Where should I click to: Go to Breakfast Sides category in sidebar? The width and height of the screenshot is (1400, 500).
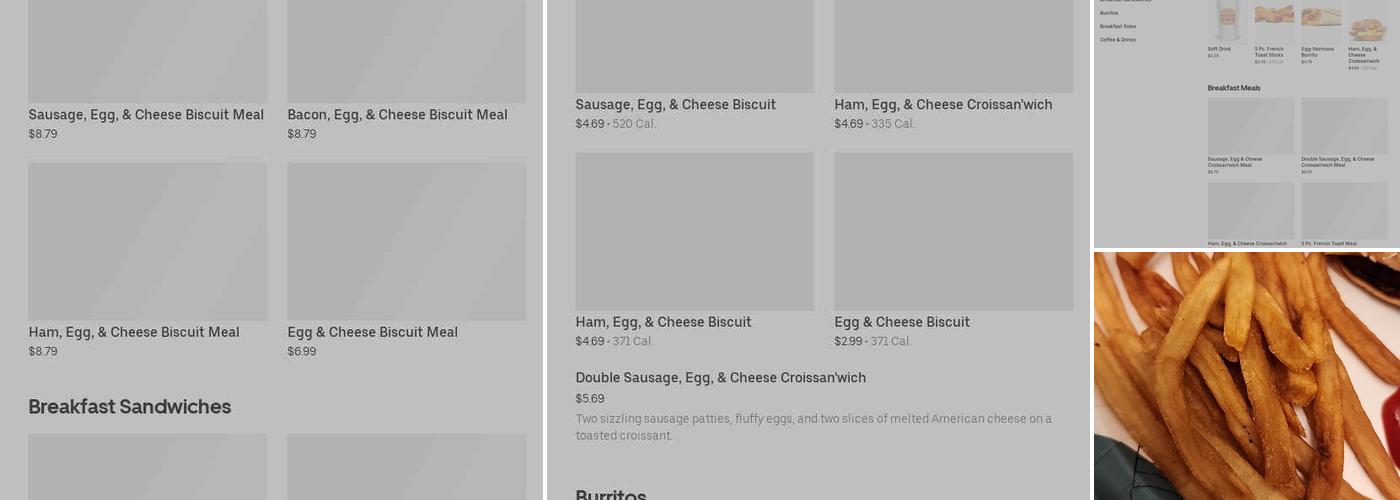(x=1118, y=26)
